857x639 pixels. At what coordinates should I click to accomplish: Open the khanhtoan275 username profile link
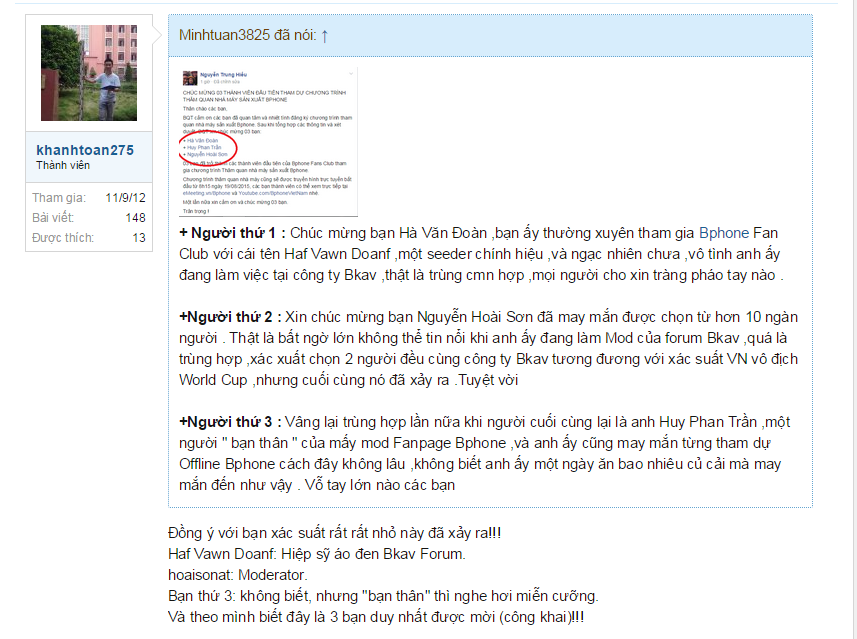click(85, 150)
